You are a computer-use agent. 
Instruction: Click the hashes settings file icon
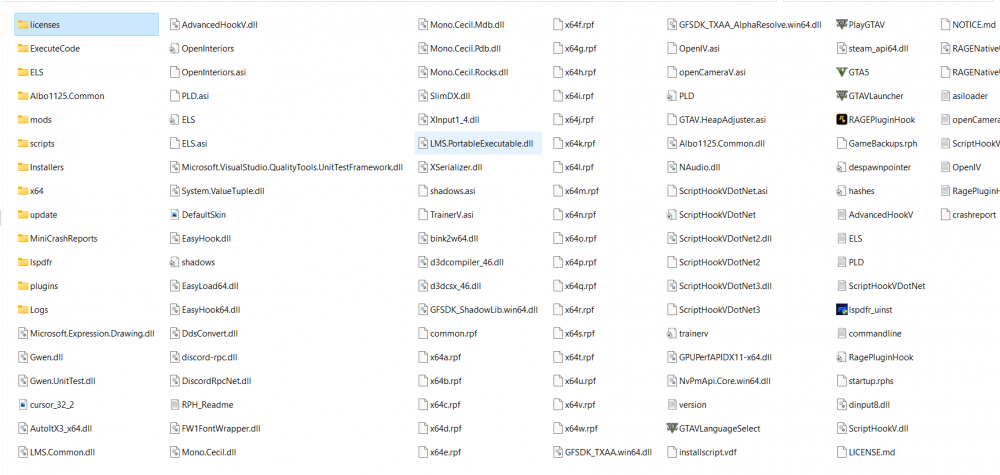point(841,191)
